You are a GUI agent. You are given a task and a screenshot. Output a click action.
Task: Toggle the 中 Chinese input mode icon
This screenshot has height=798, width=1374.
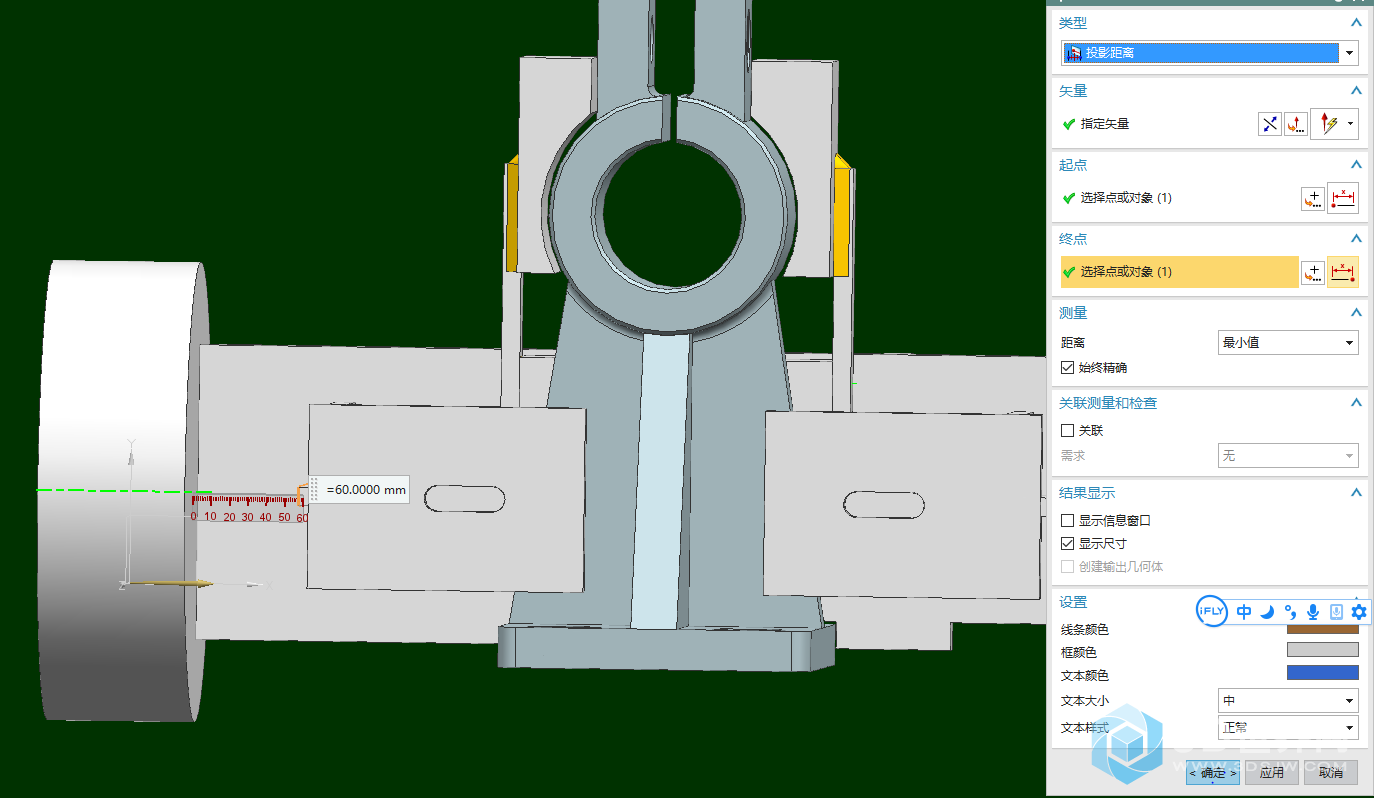(x=1244, y=612)
